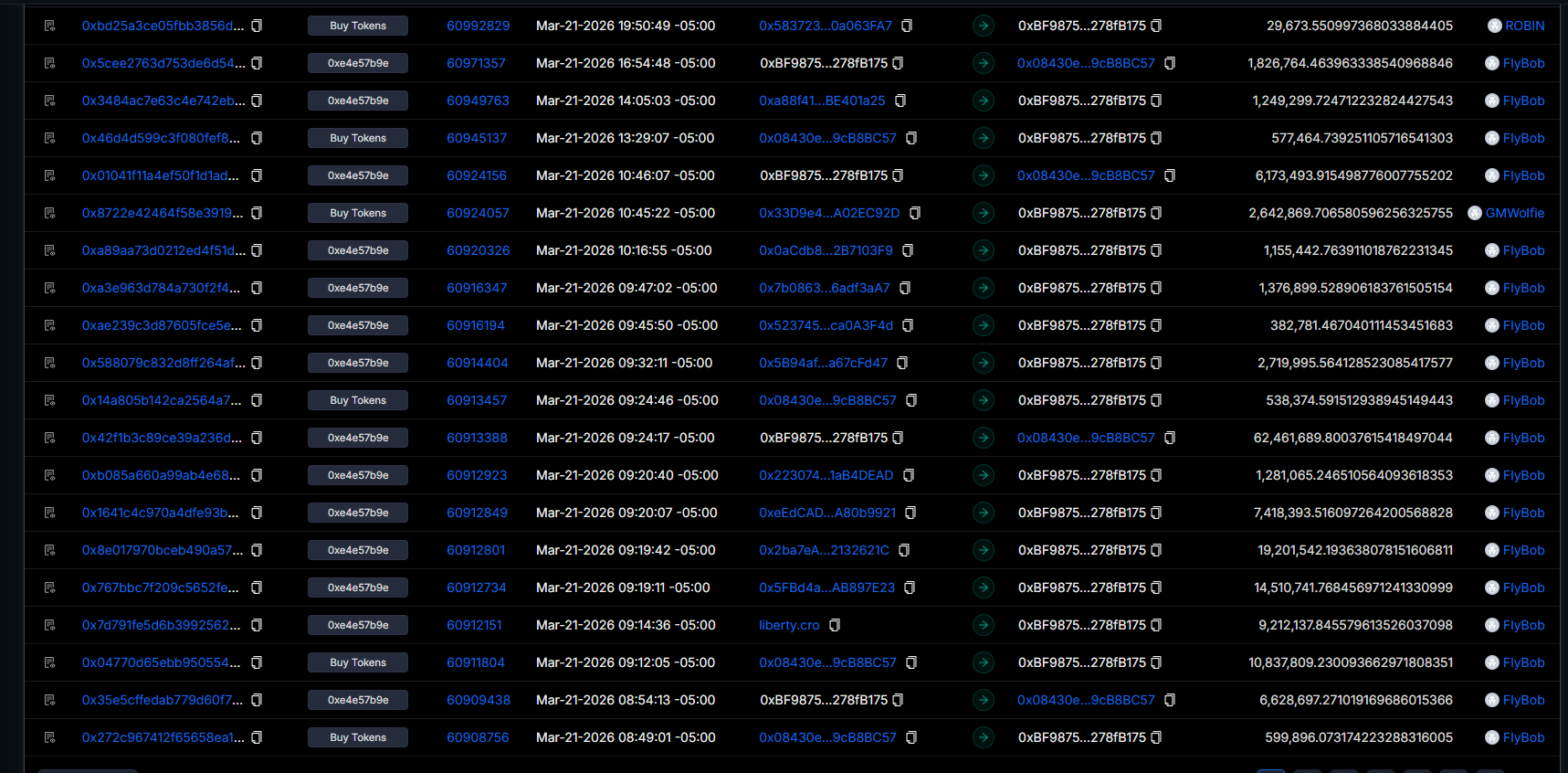Viewport: 1568px width, 773px height.
Task: Open the ROBIN token link
Action: pyautogui.click(x=1525, y=26)
